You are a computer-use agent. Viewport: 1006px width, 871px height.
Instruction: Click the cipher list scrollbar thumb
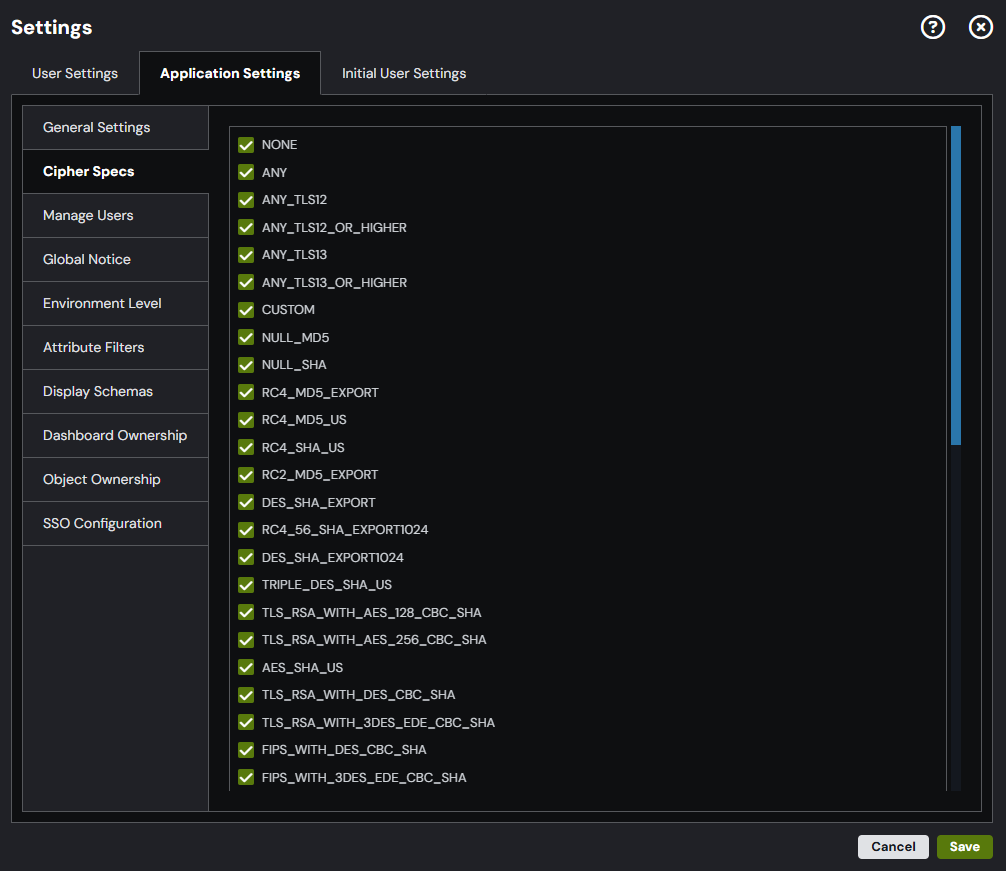tap(956, 285)
